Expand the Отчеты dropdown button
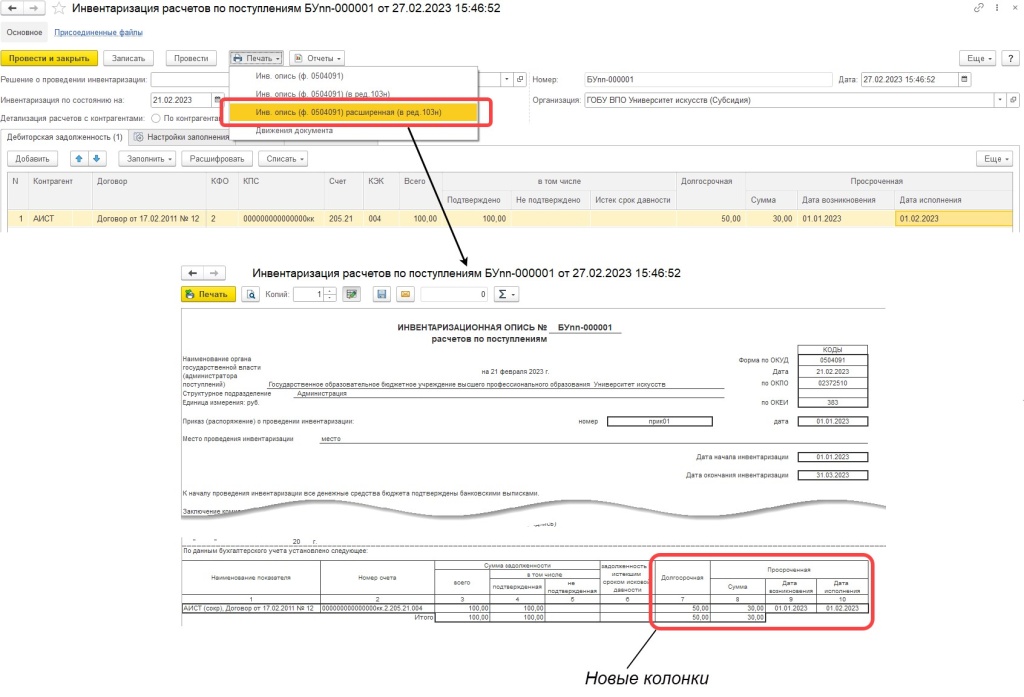Image resolution: width=1024 pixels, height=697 pixels. pos(317,58)
